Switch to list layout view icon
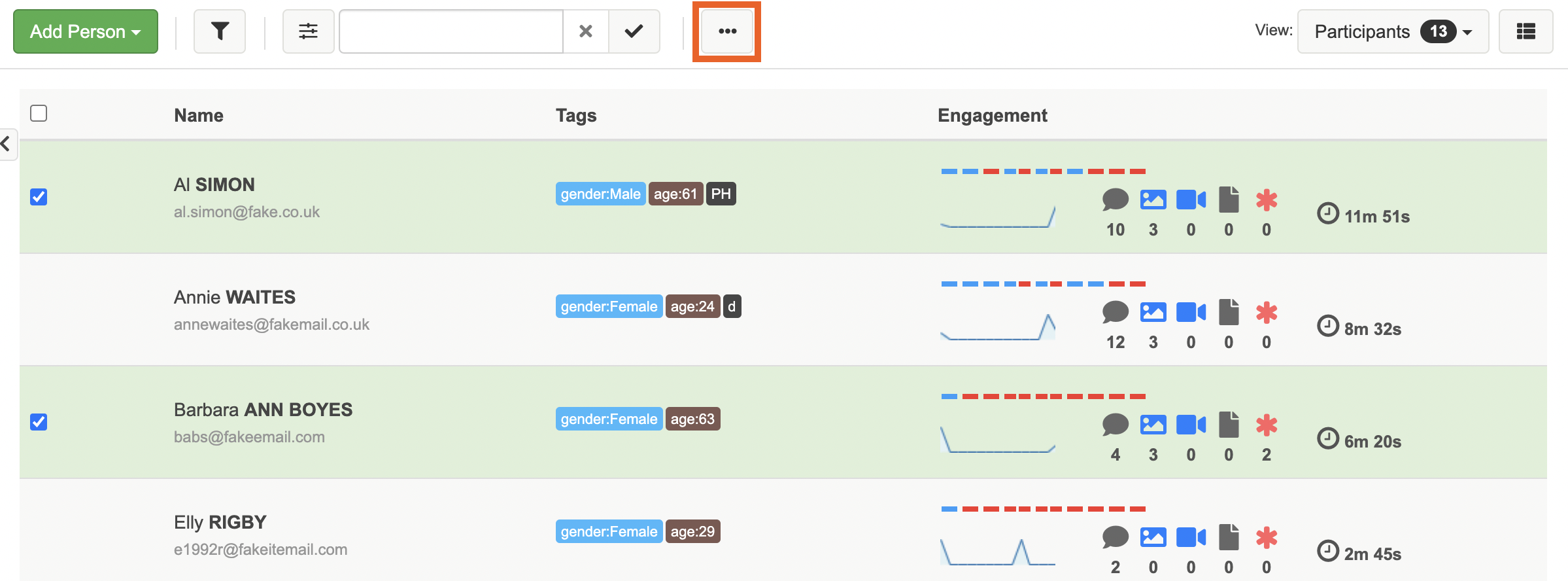This screenshot has height=581, width=1568. [1525, 31]
